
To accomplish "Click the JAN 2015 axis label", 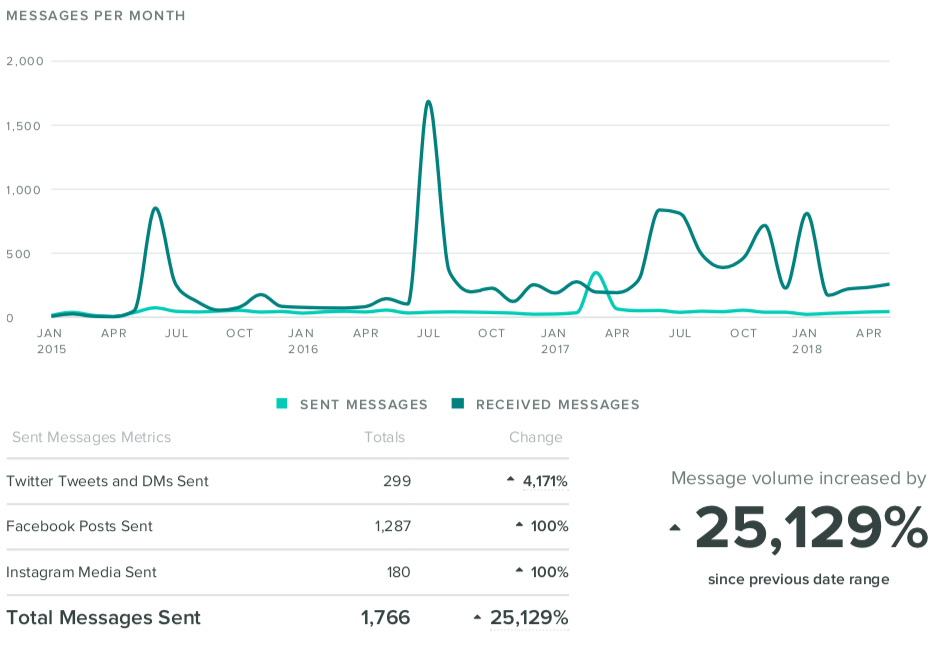I will [x=50, y=341].
